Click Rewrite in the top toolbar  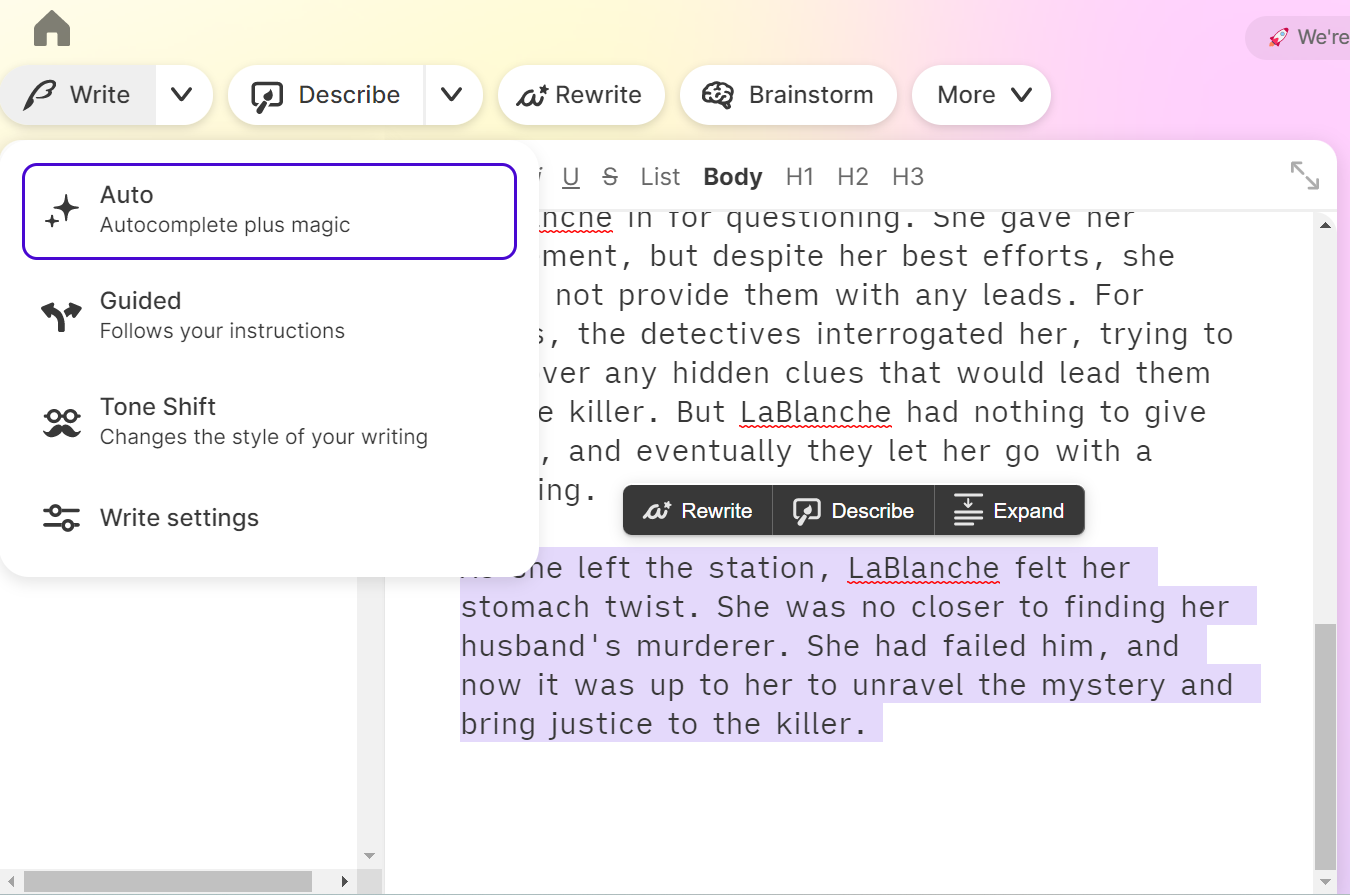581,95
